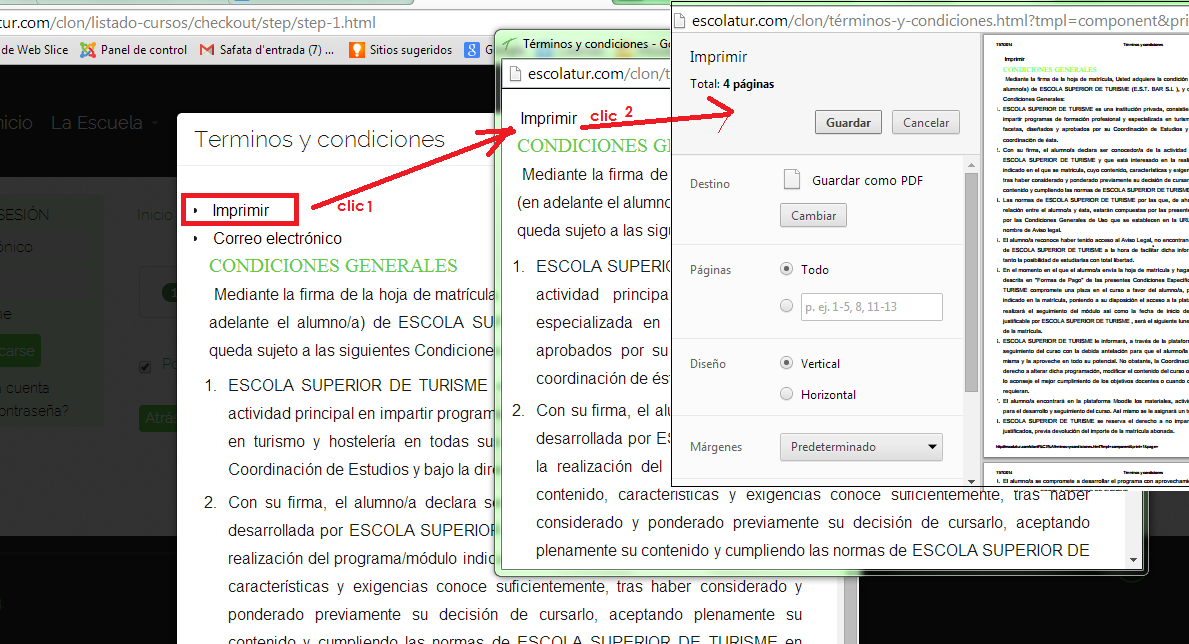
Task: Click Guardar in the print dialog
Action: [x=848, y=122]
